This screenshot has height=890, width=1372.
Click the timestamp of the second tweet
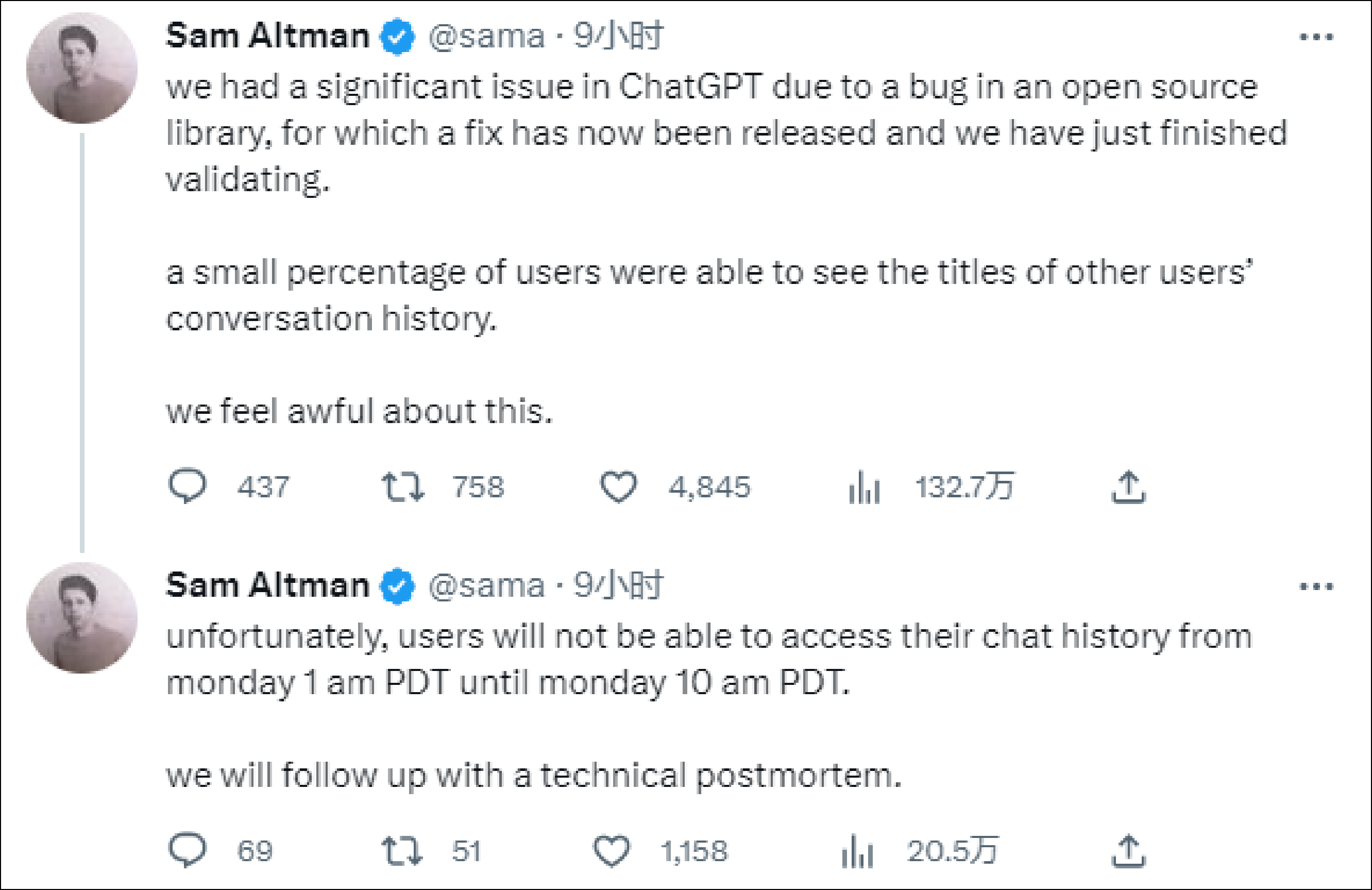(x=618, y=585)
